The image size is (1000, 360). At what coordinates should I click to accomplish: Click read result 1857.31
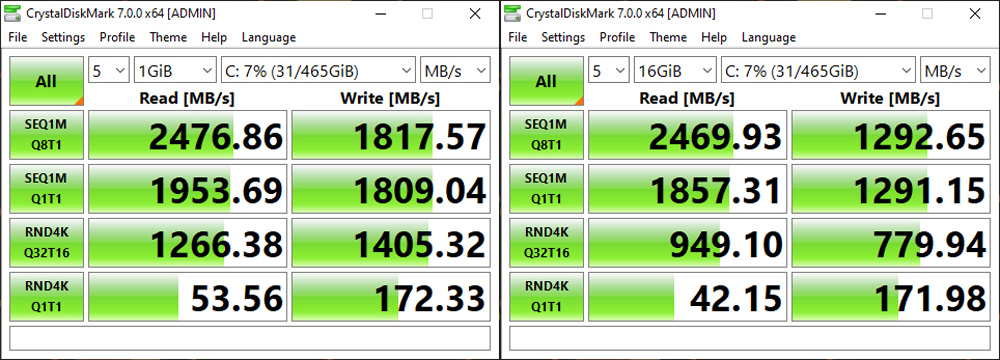[x=688, y=189]
